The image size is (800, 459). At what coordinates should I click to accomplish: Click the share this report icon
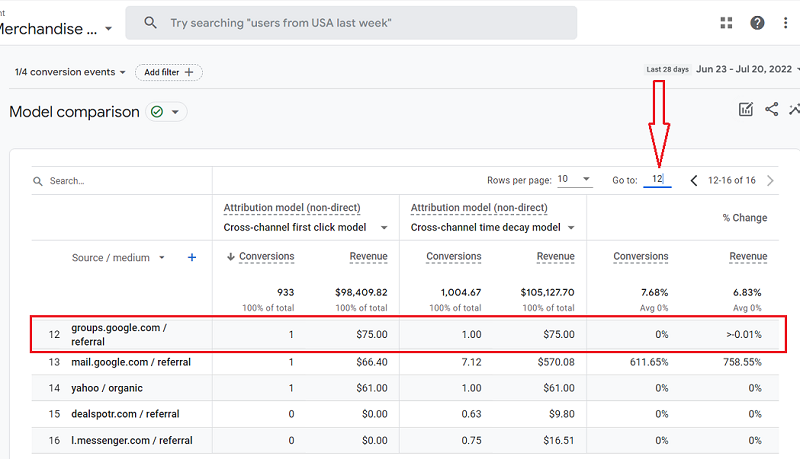[771, 109]
